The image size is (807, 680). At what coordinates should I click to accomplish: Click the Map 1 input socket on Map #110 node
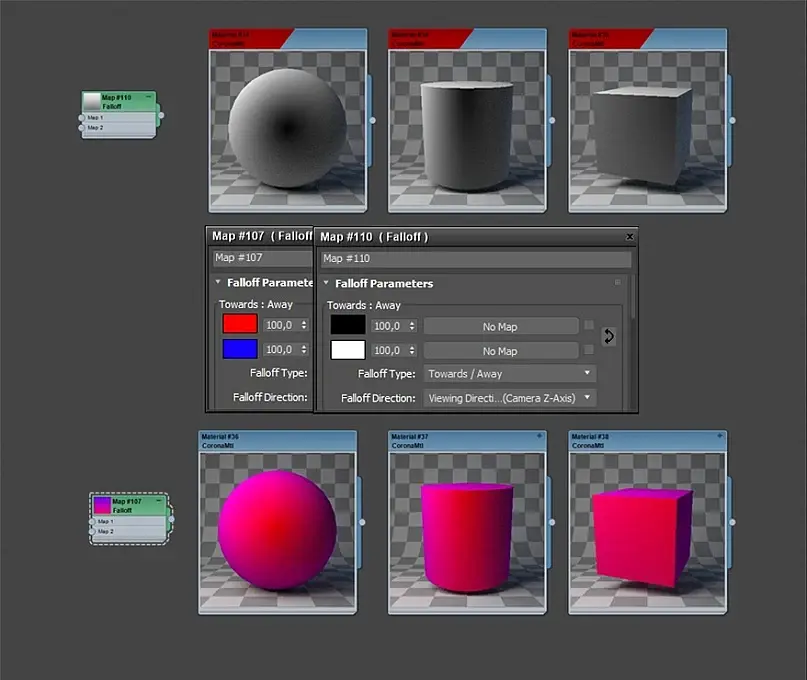point(81,118)
